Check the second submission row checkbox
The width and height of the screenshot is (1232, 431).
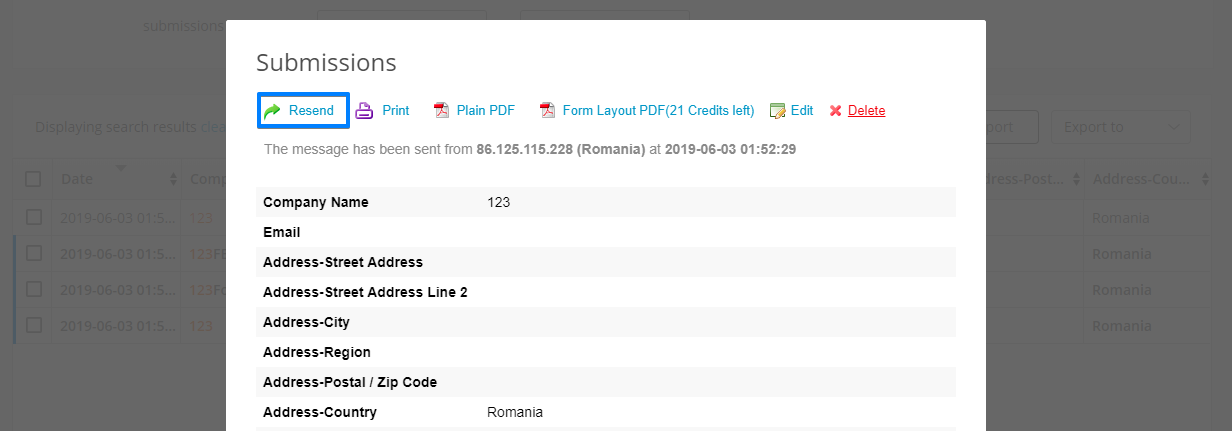click(34, 253)
